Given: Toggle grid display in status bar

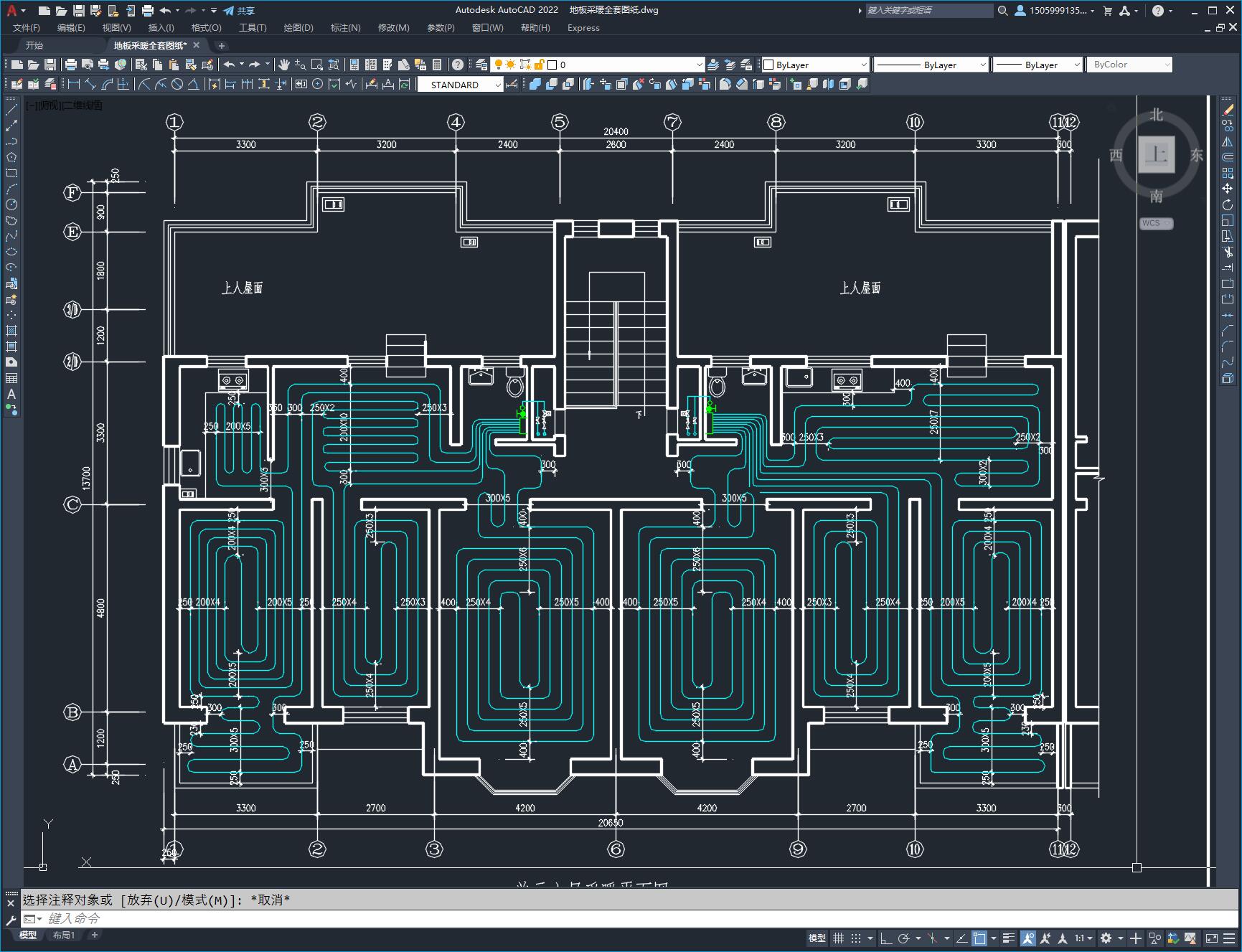Looking at the screenshot, I should [838, 938].
